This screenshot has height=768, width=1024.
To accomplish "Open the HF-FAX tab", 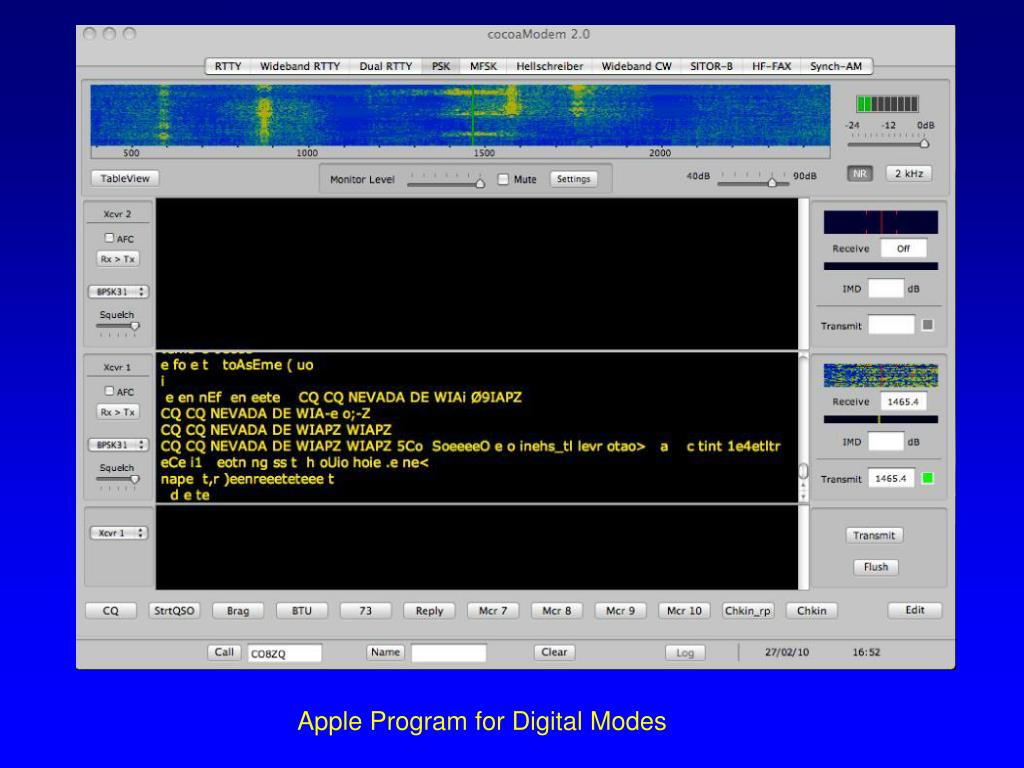I will click(771, 66).
